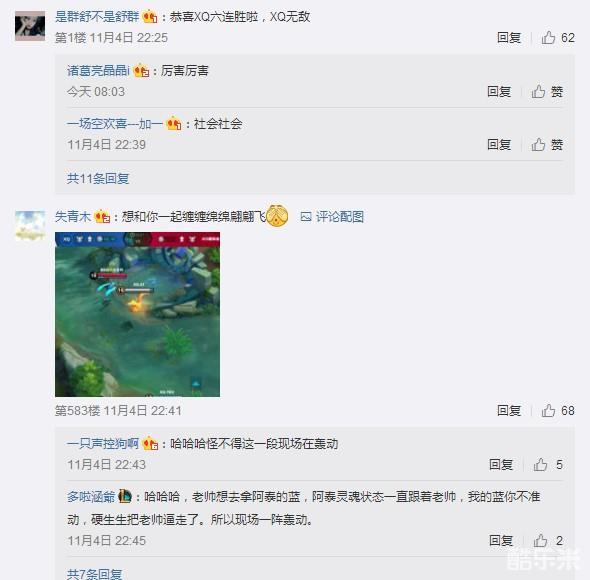The height and width of the screenshot is (580, 590).
Task: Reply to 失青木's 583楼 comment
Action: point(509,411)
